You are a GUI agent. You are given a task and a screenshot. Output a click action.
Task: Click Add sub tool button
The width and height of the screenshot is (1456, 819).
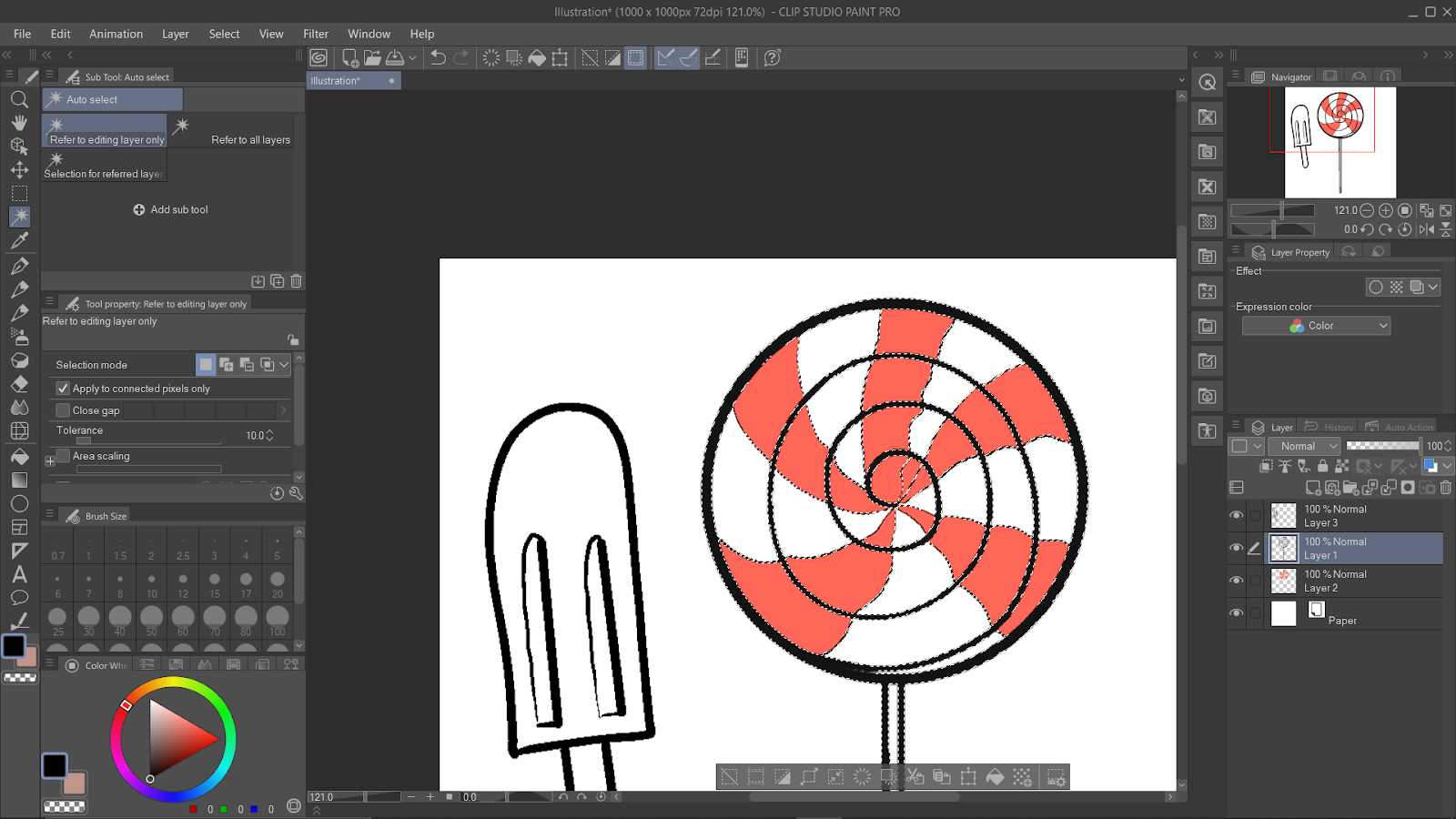pyautogui.click(x=171, y=209)
